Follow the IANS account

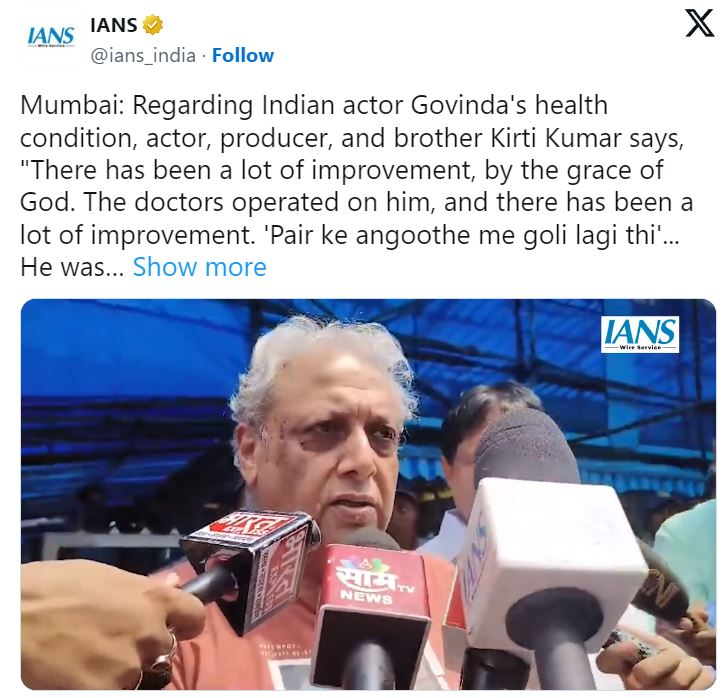tap(242, 56)
